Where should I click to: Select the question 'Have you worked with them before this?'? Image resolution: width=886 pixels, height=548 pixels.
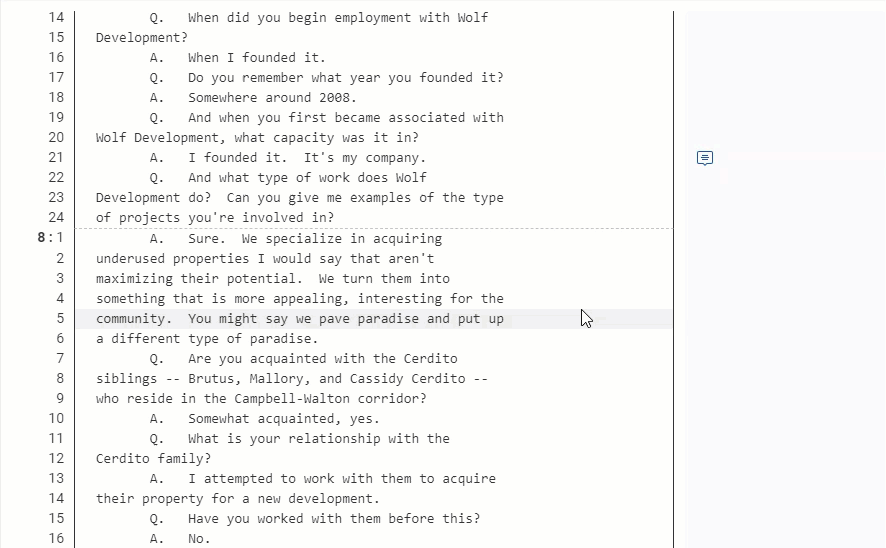[333, 519]
